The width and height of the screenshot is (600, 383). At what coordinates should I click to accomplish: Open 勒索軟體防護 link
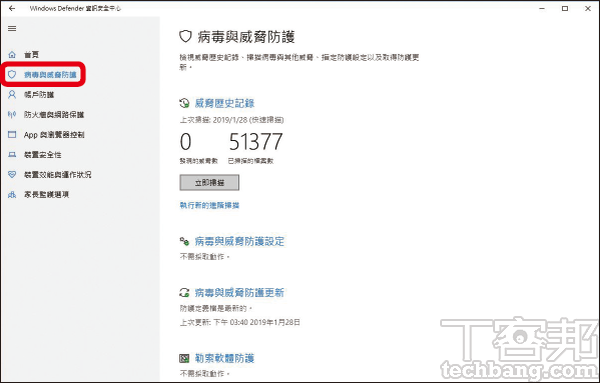point(225,359)
